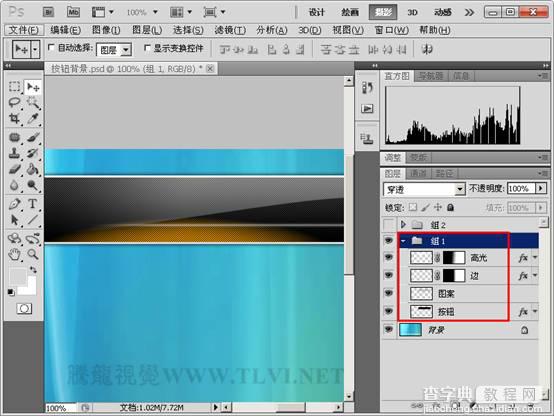The width and height of the screenshot is (554, 416).
Task: Click the 不透明度 value field
Action: point(521,189)
